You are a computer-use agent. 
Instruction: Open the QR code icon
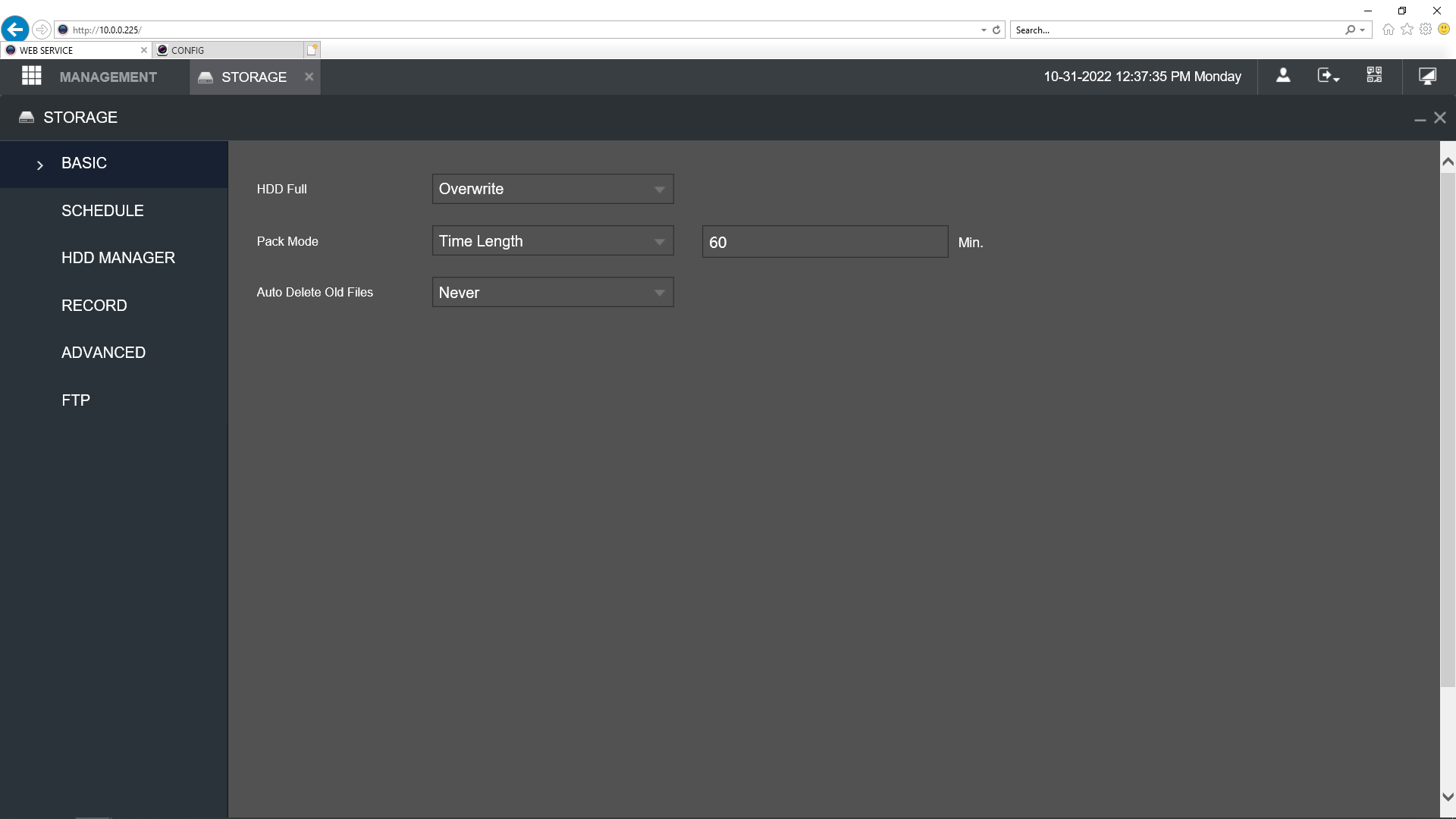coord(1374,75)
